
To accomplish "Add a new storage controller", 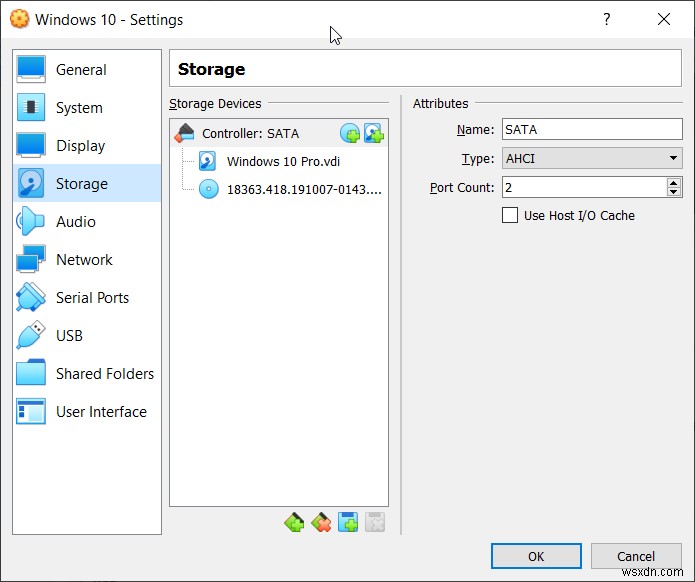I will [x=294, y=522].
